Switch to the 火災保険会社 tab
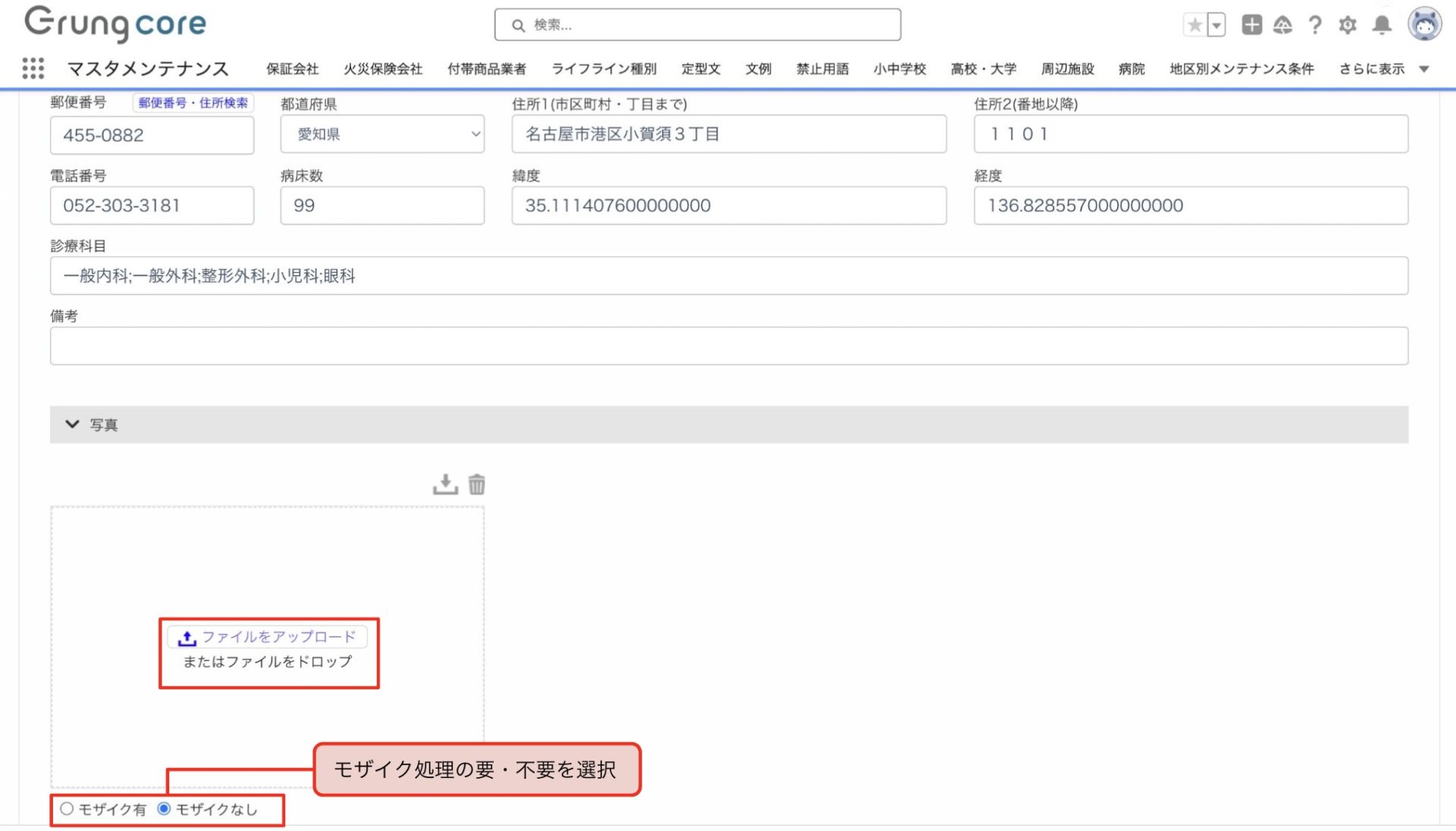The image size is (1456, 831). pyautogui.click(x=382, y=69)
